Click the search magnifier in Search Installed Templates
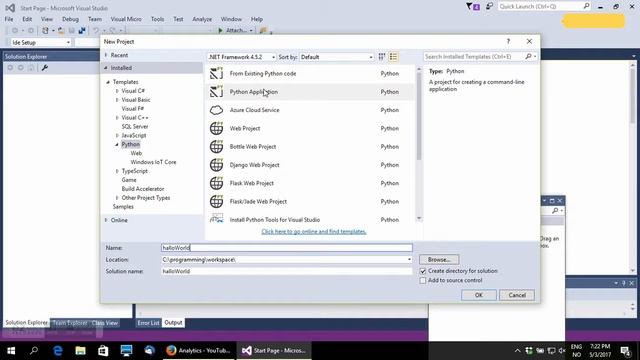Image resolution: width=640 pixels, height=360 pixels. [x=528, y=56]
